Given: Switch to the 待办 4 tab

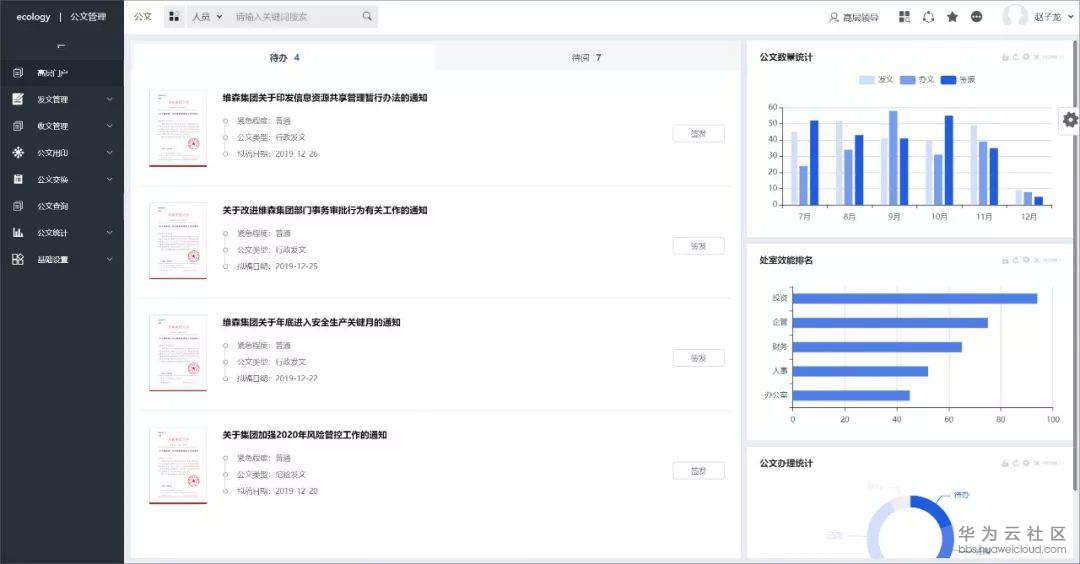Looking at the screenshot, I should pyautogui.click(x=284, y=57).
